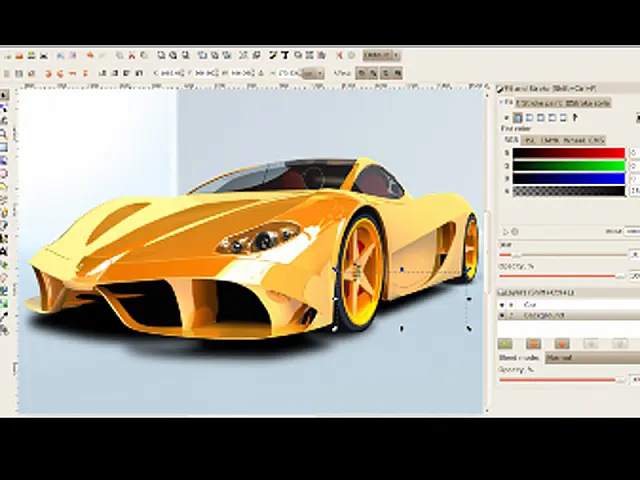Rotate selection 90° clockwise
Screen dimensions: 640x480
60,73
